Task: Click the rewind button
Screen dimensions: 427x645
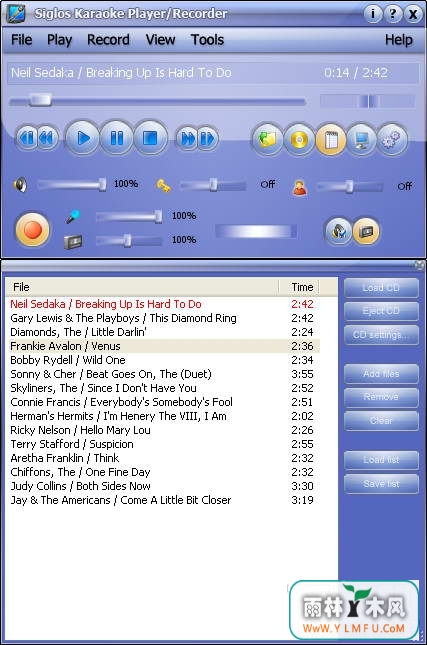Action: click(x=47, y=138)
